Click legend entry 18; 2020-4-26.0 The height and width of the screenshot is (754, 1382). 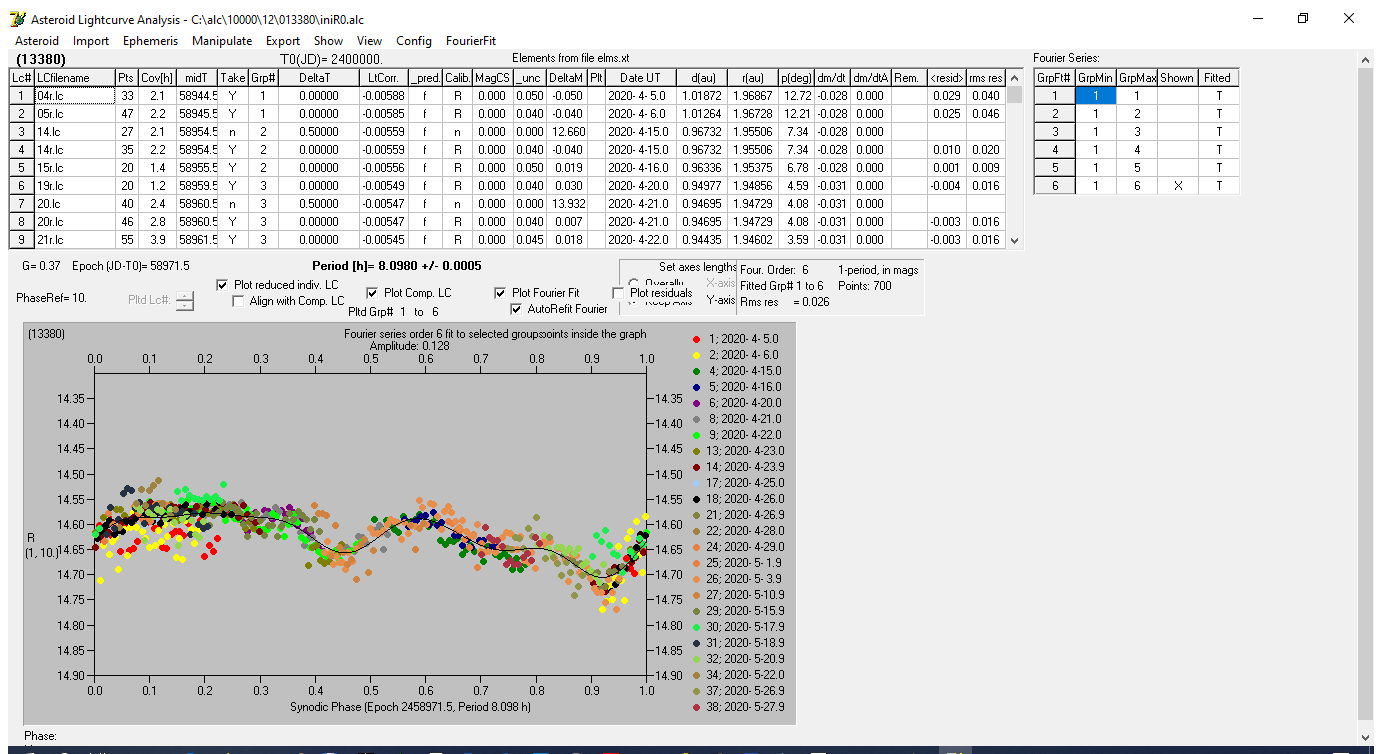point(745,499)
